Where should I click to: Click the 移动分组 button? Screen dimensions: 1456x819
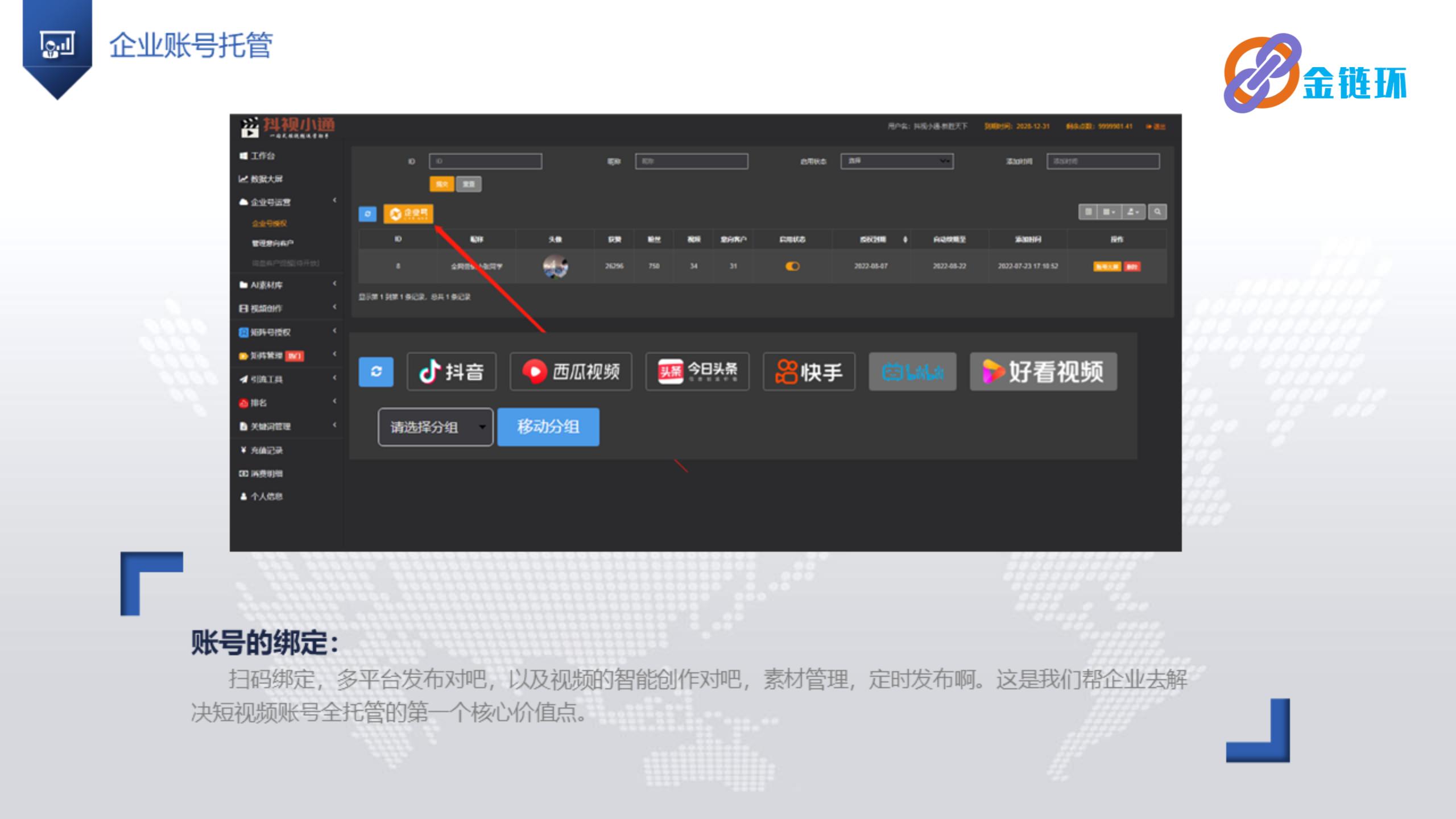(x=548, y=427)
